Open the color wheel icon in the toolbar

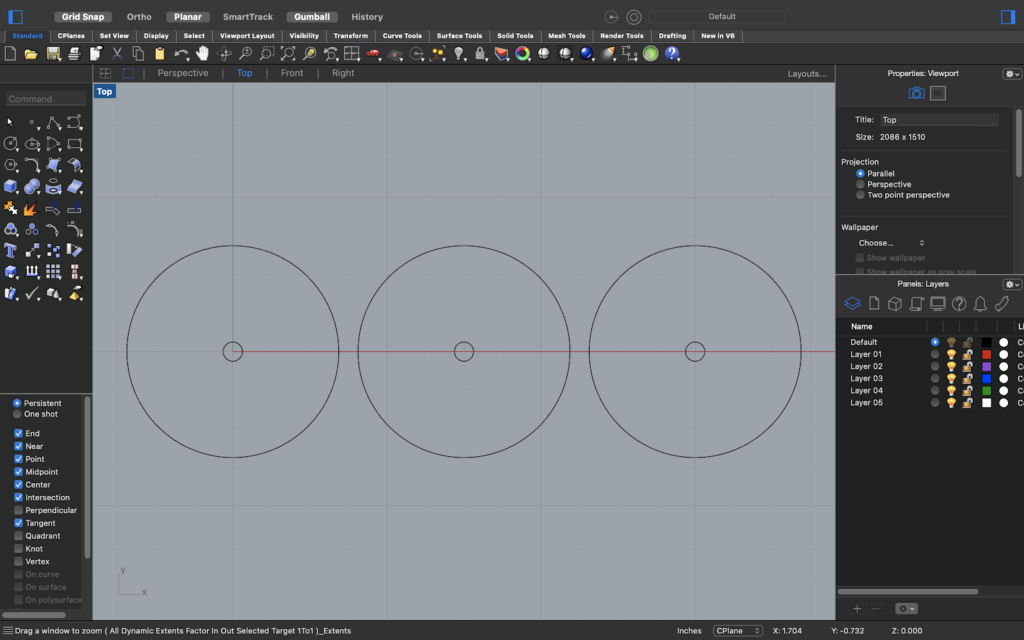(x=522, y=54)
